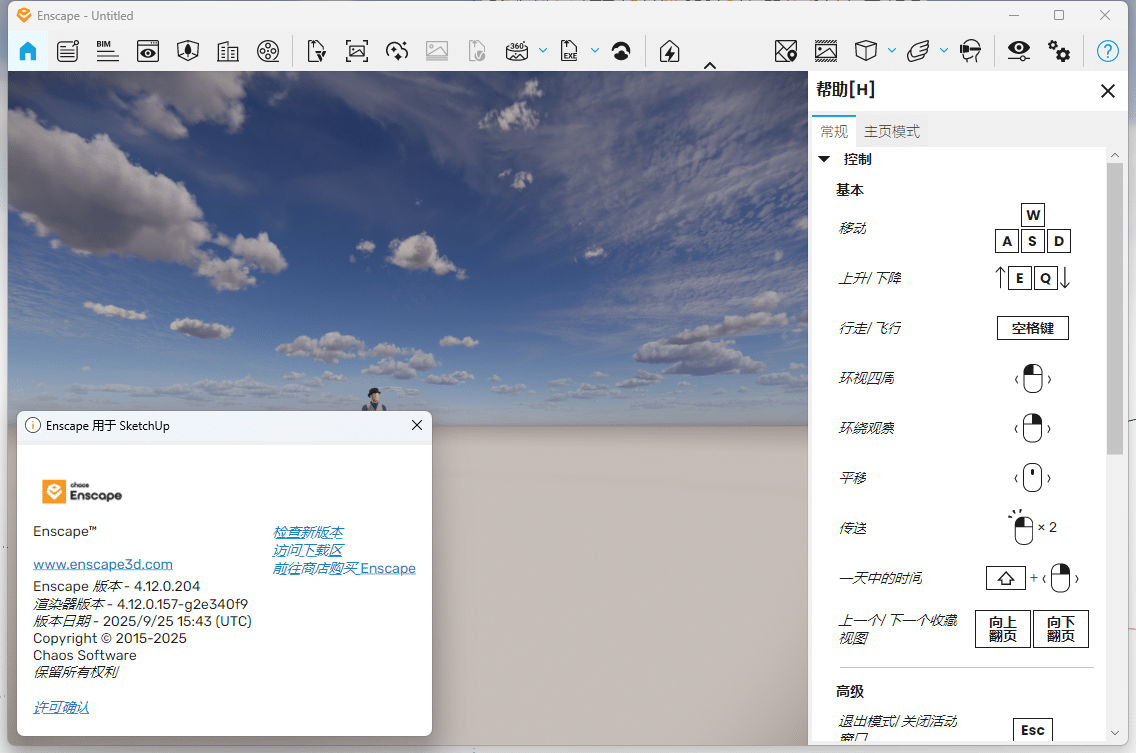This screenshot has height=753, width=1136.
Task: Expand the EXE export dropdown arrow
Action: (x=595, y=50)
